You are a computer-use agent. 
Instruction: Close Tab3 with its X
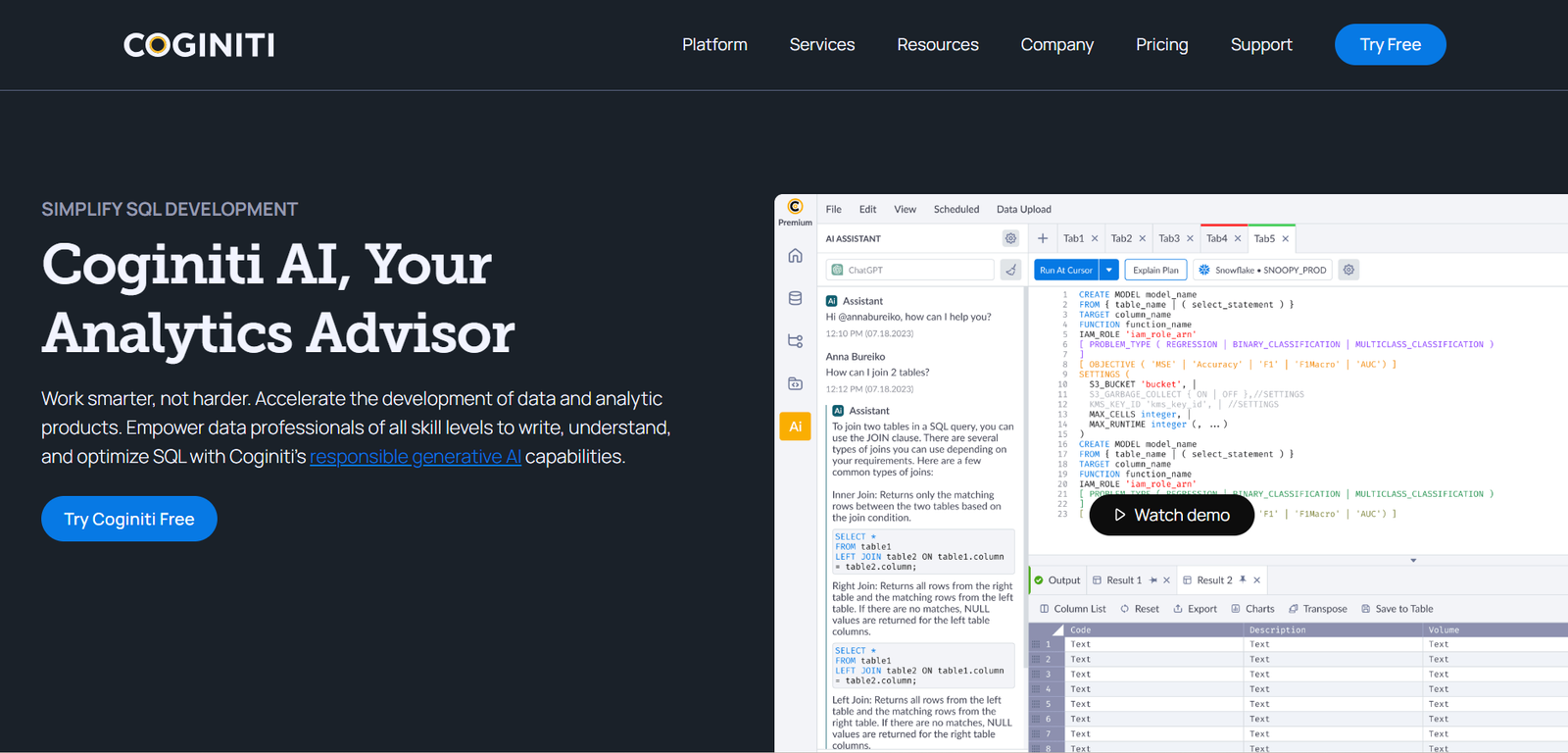click(1190, 238)
